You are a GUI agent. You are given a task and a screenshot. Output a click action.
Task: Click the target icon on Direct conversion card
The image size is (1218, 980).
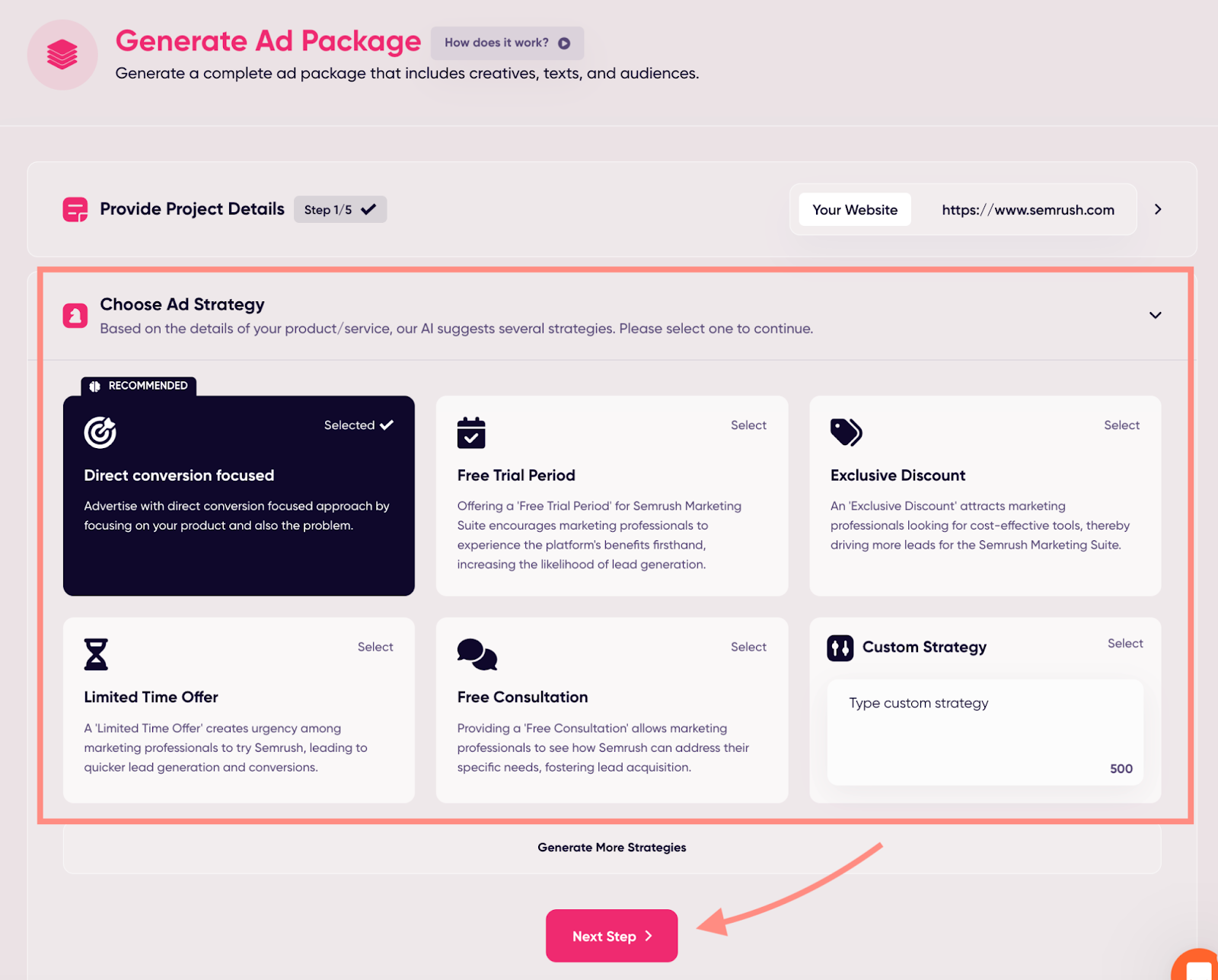click(x=100, y=432)
